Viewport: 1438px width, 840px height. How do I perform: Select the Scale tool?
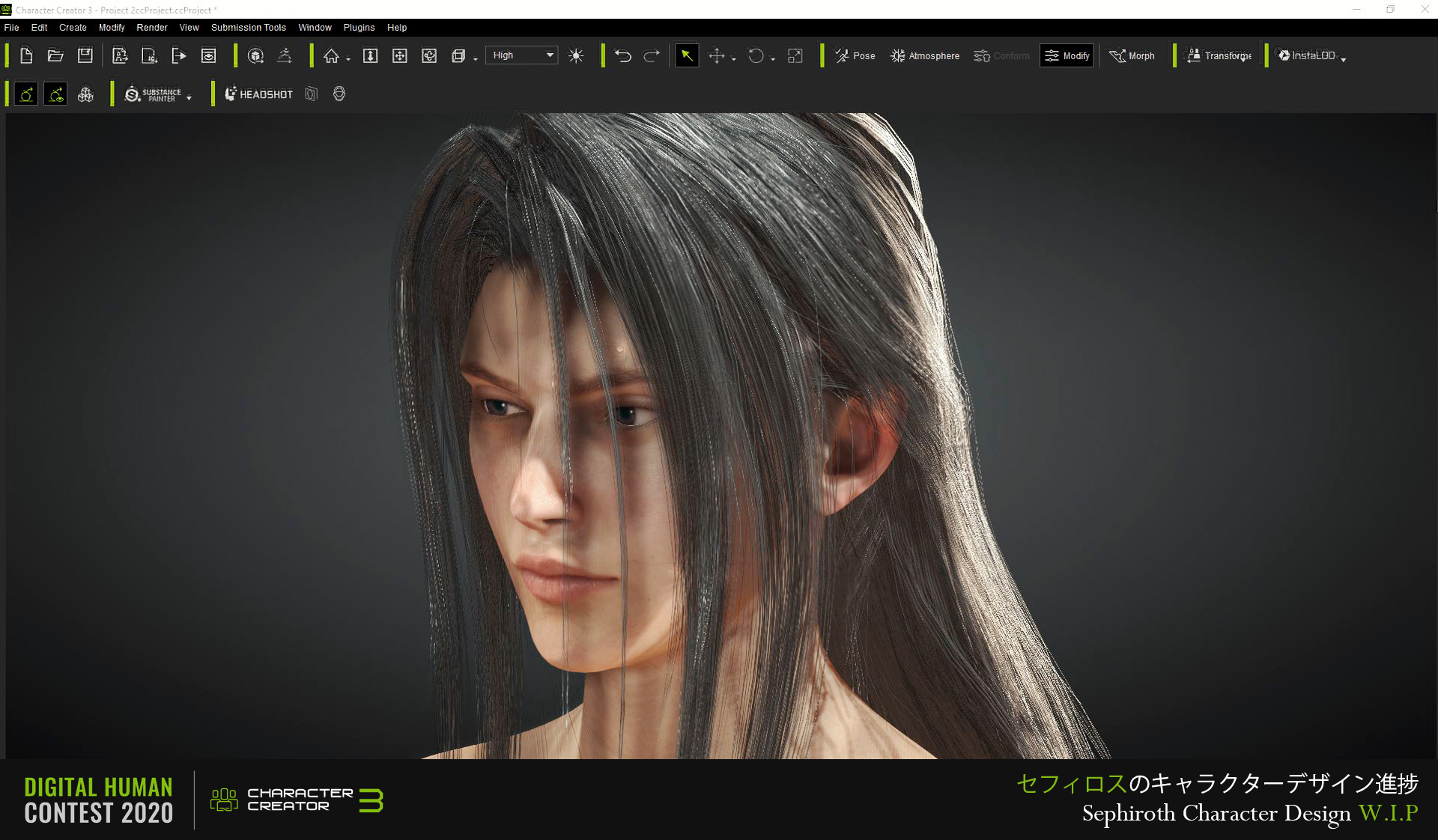(795, 55)
